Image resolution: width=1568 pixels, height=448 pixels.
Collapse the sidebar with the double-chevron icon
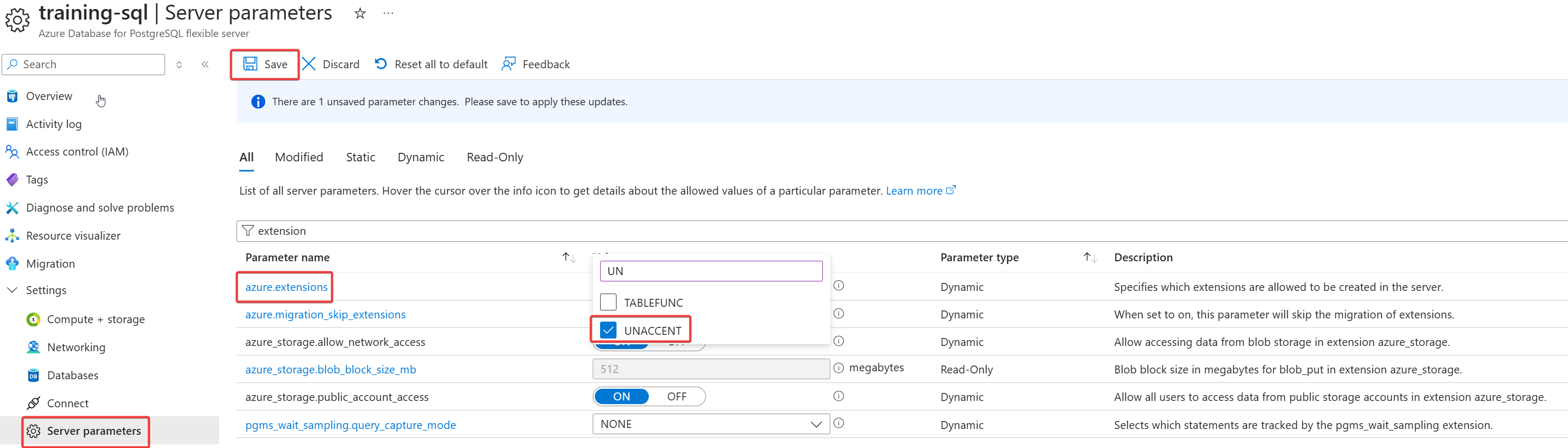coord(205,65)
